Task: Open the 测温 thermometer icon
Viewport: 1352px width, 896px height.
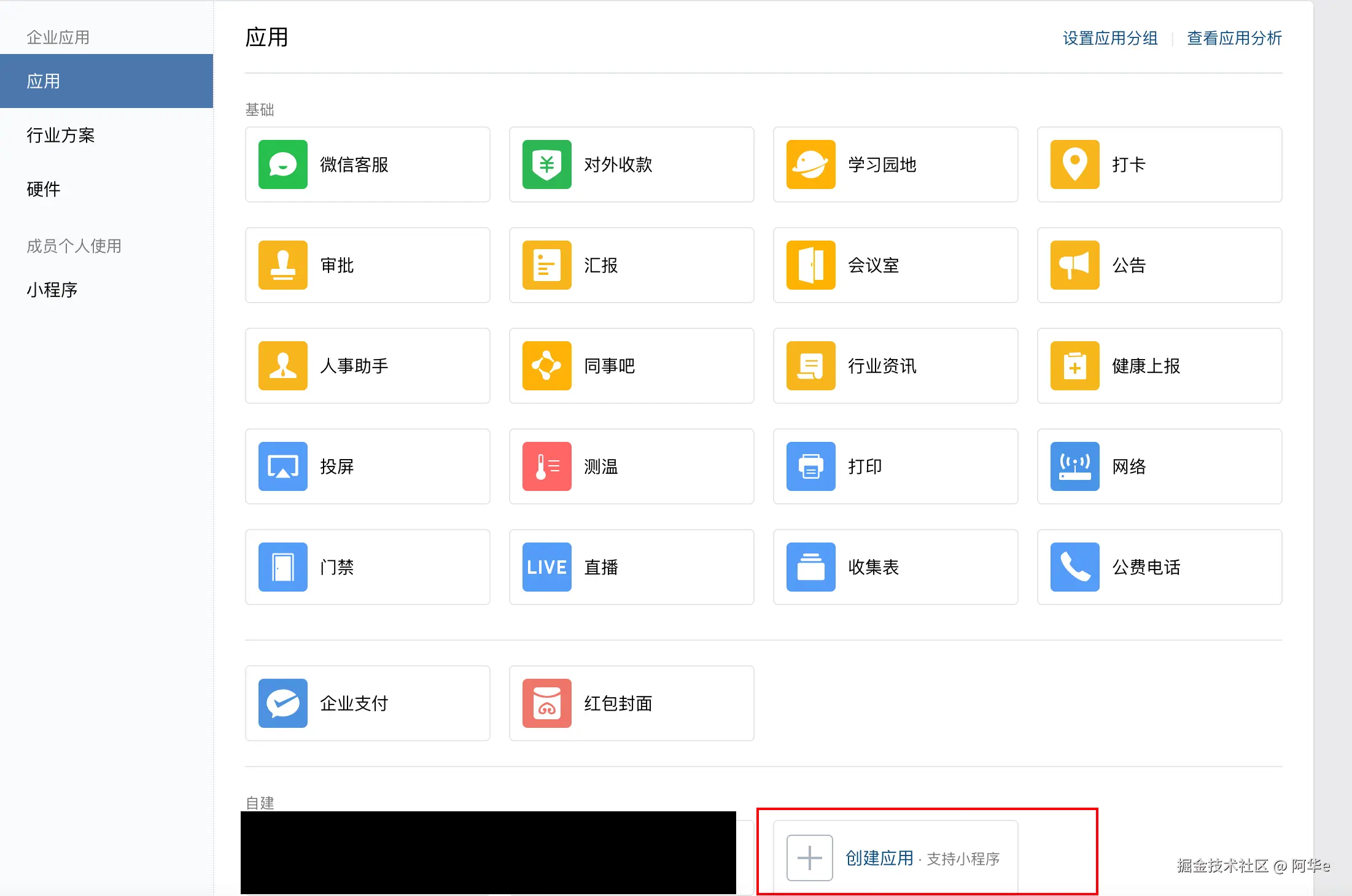Action: 546,466
